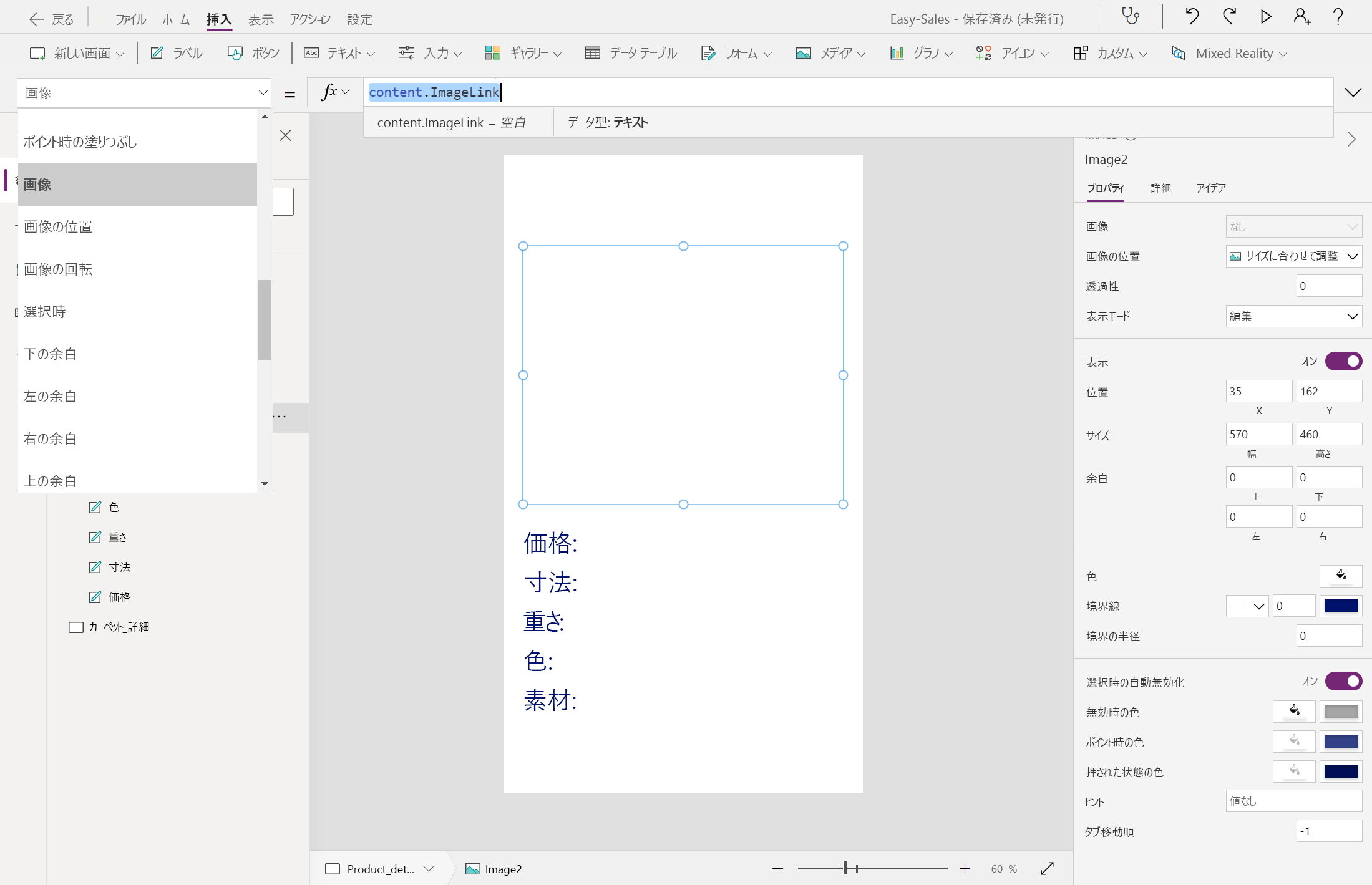Open the 表示 menu tab
Viewport: 1372px width, 885px height.
[x=261, y=19]
